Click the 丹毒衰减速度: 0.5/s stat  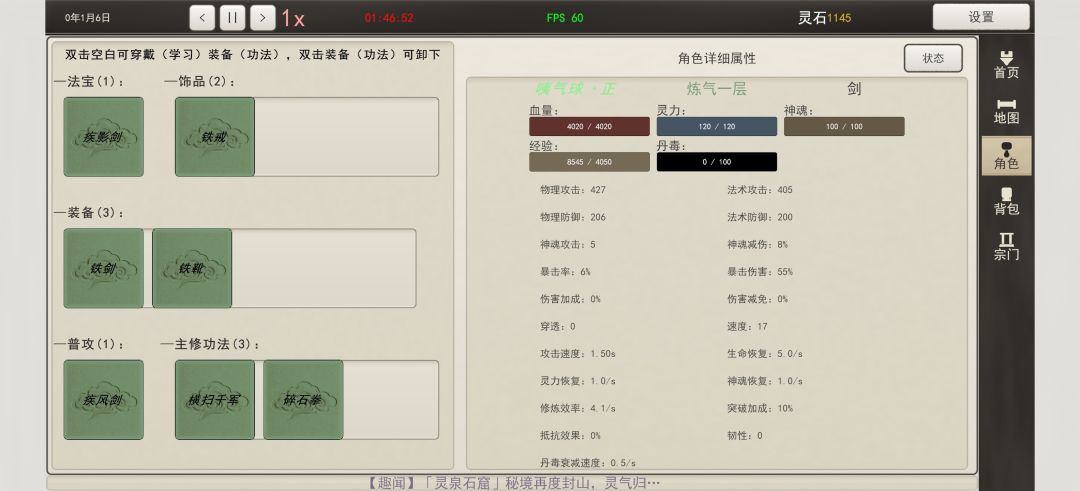tap(588, 463)
